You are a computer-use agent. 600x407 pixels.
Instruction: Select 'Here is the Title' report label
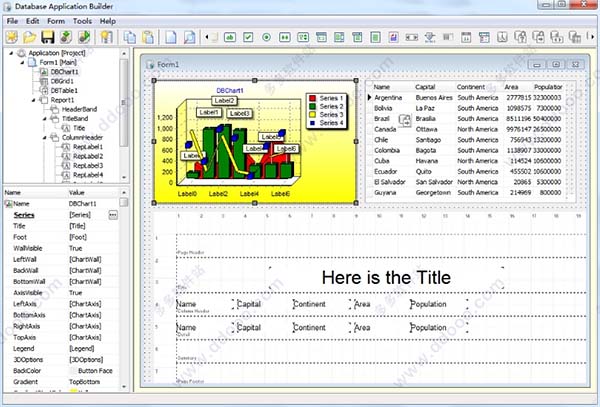click(386, 277)
